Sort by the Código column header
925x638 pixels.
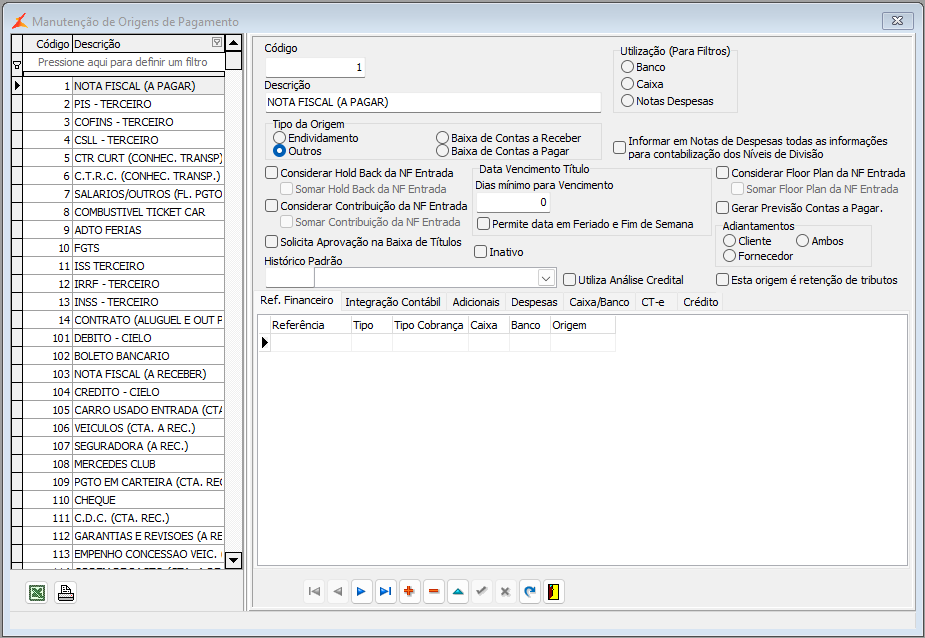(x=47, y=44)
